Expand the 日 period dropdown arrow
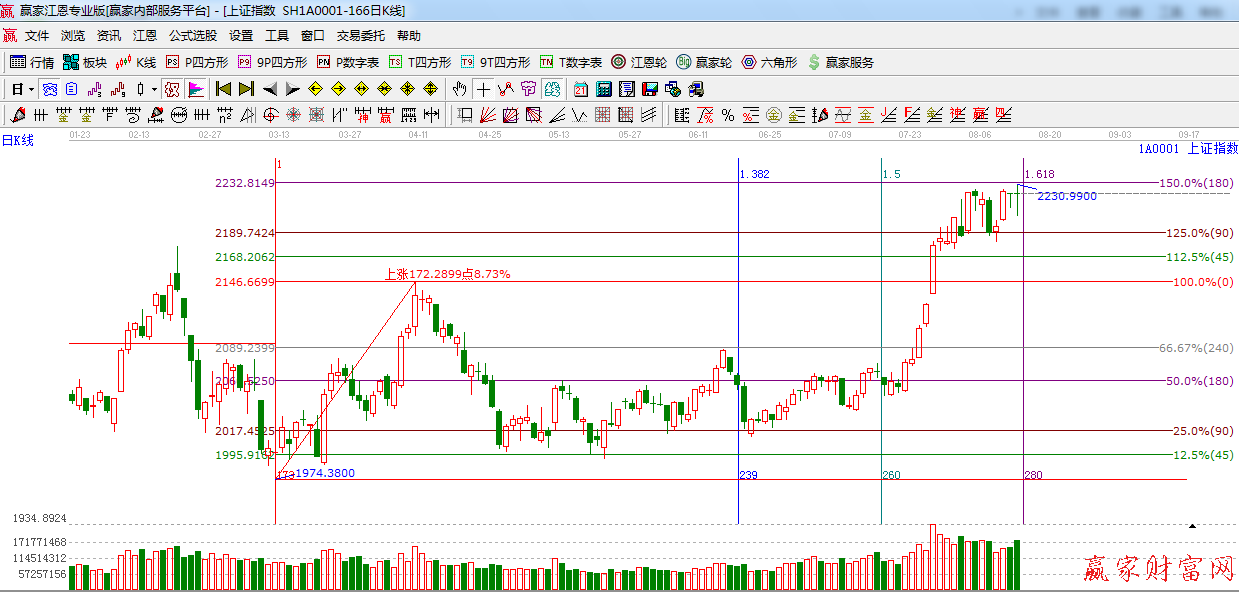 point(31,89)
